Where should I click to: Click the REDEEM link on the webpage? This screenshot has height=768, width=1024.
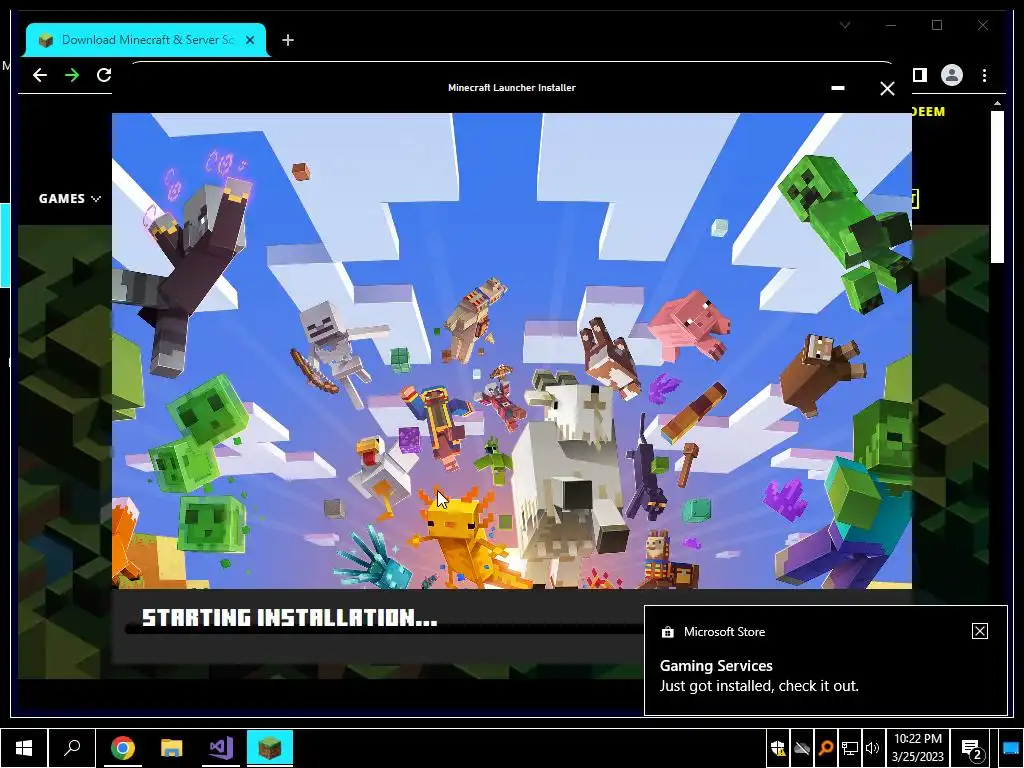point(928,112)
